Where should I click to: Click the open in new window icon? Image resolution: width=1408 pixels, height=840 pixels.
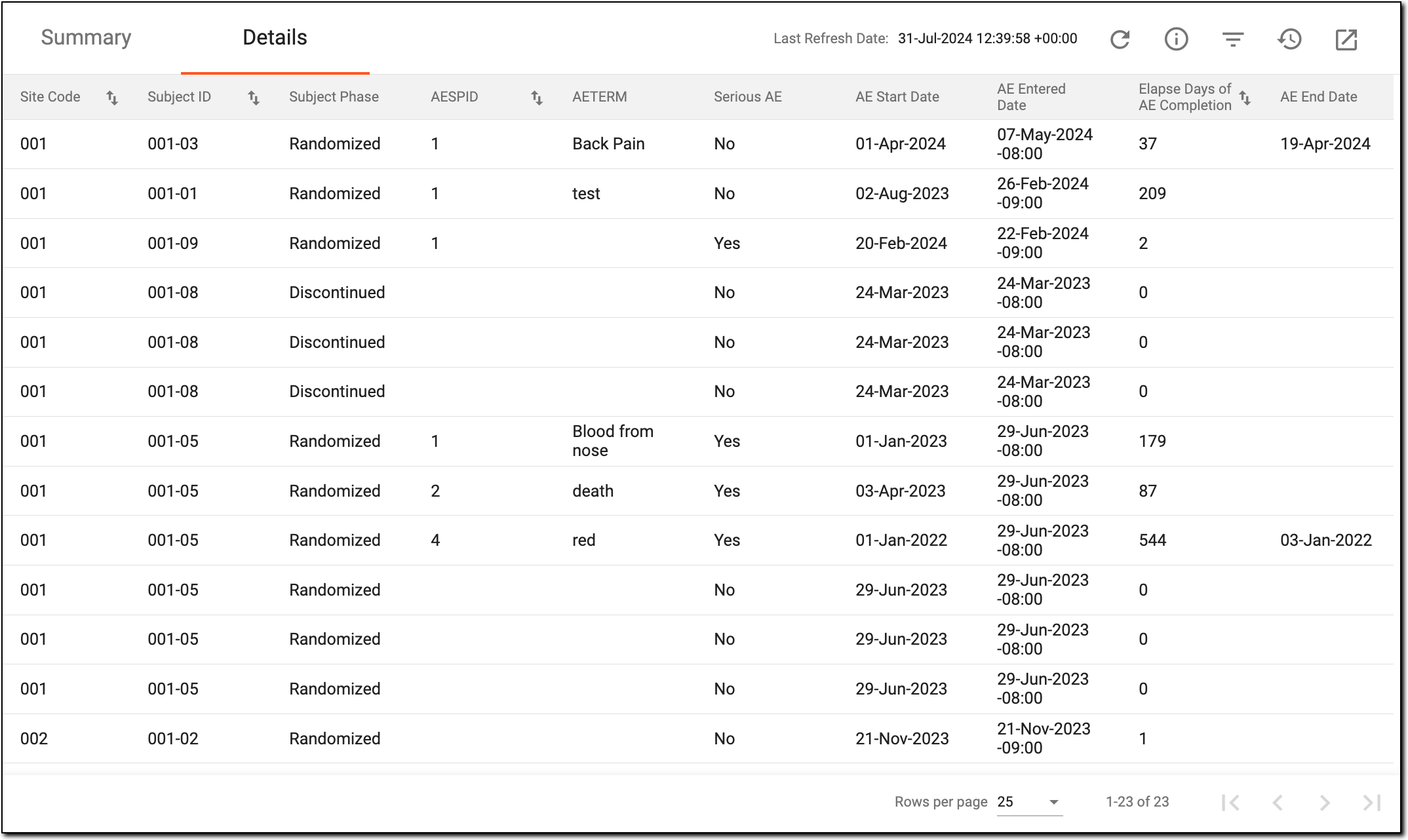(x=1346, y=39)
